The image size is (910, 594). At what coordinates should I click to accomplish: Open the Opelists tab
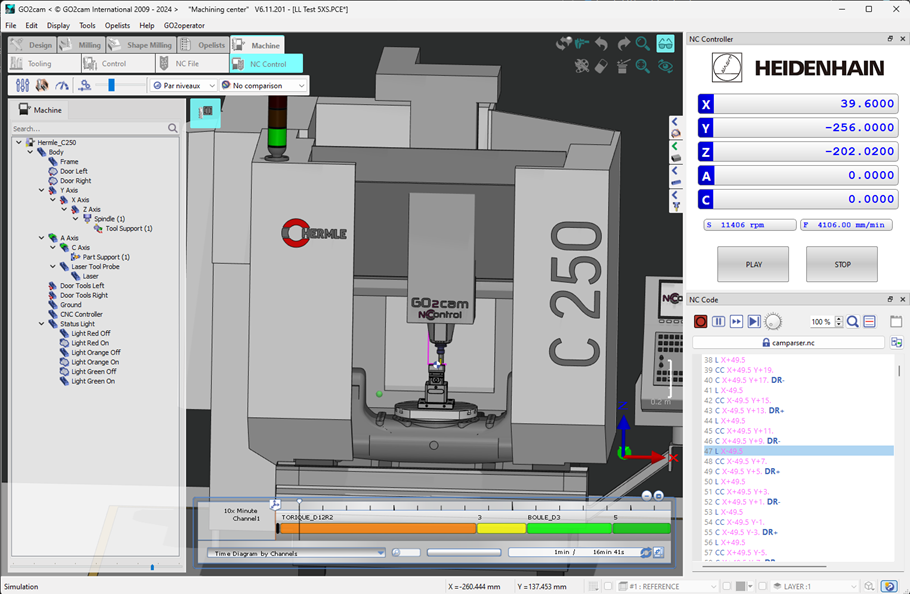(203, 45)
